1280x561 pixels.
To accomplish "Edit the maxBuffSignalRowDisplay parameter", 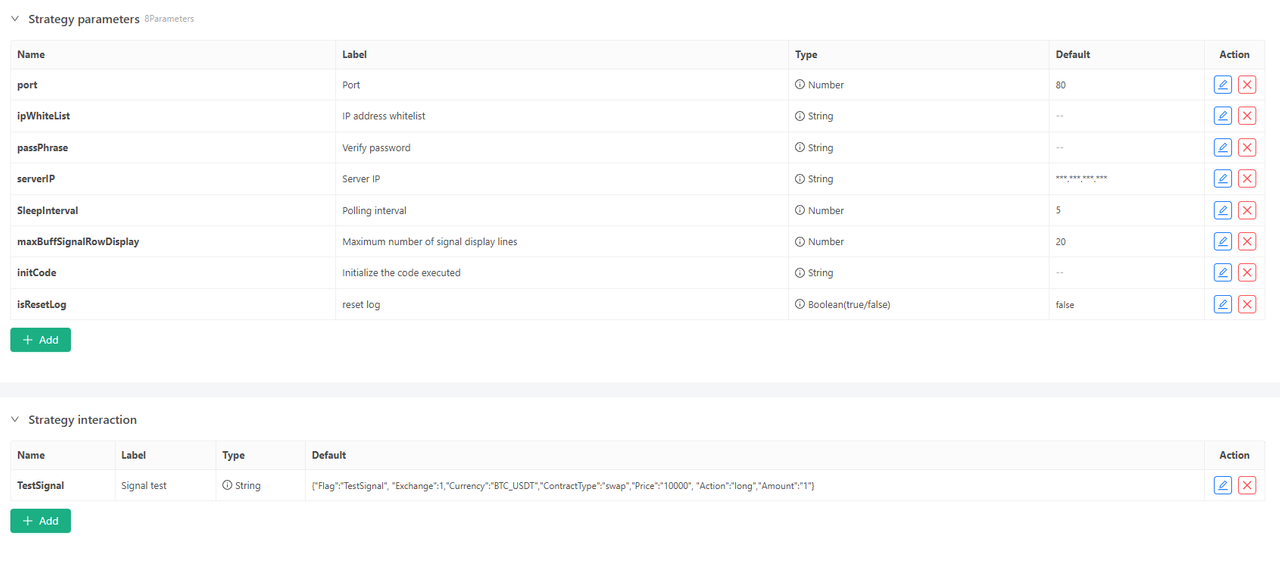I will 1222,241.
